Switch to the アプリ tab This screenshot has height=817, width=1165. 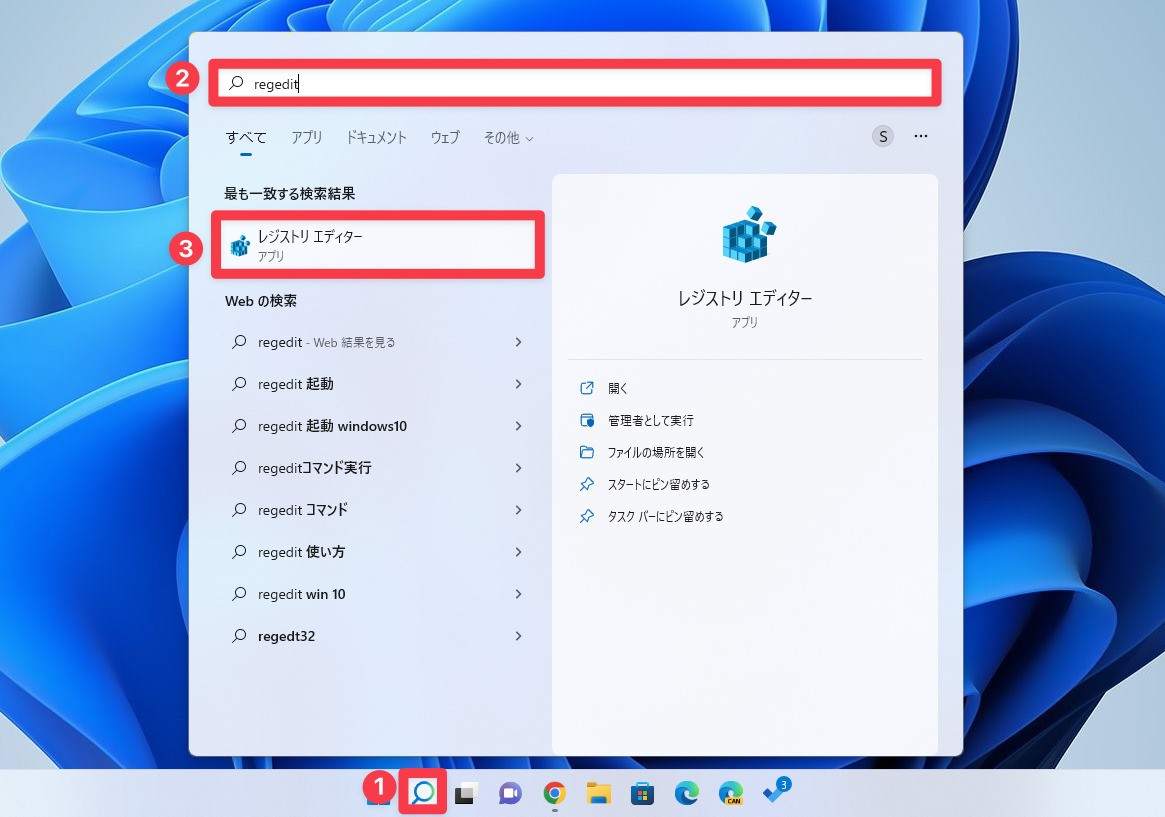[306, 137]
